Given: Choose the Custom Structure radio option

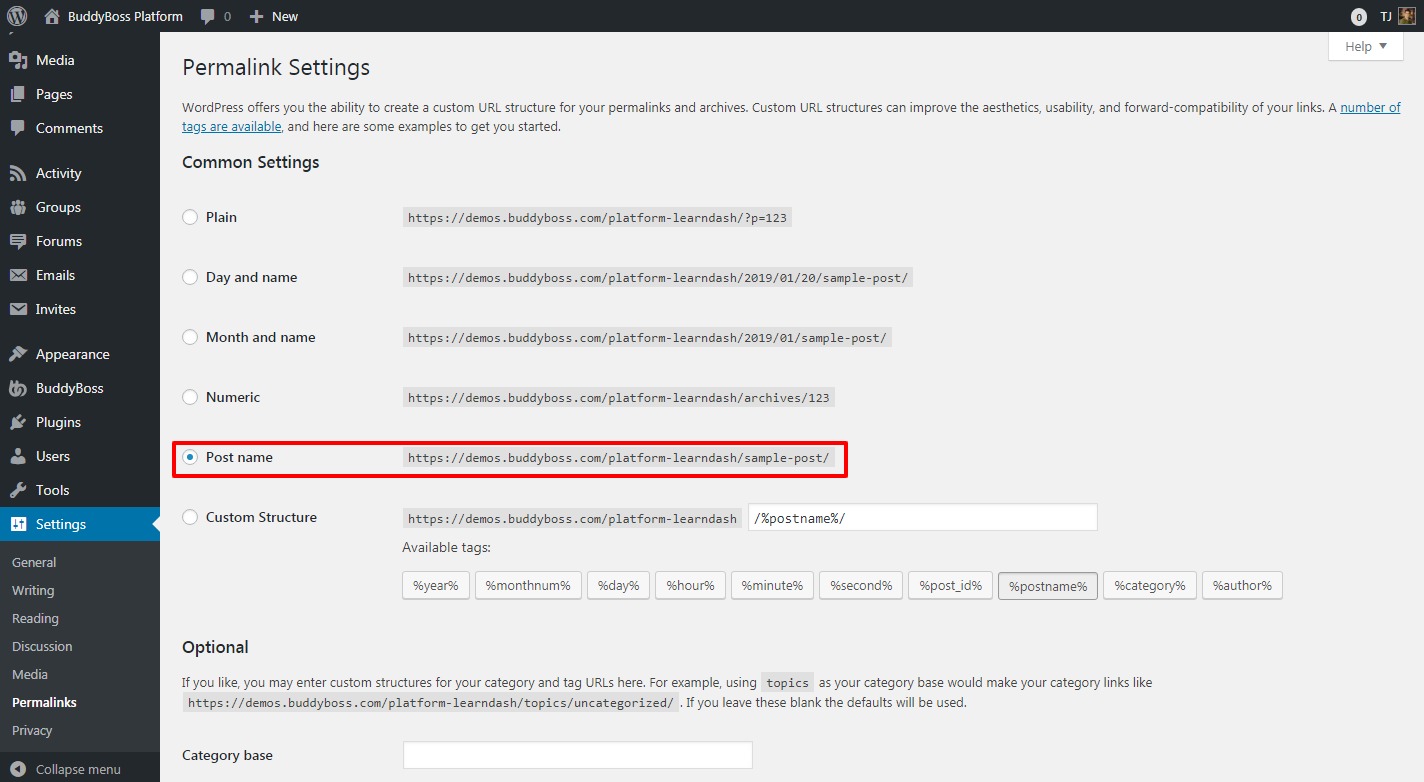Looking at the screenshot, I should [190, 517].
